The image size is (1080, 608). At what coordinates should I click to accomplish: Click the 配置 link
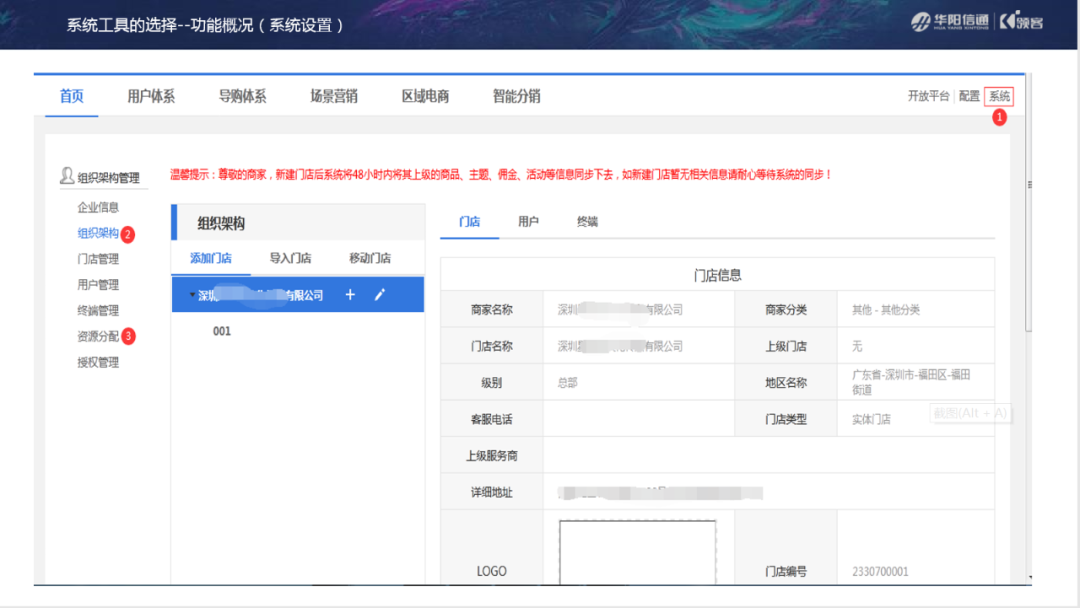[969, 96]
